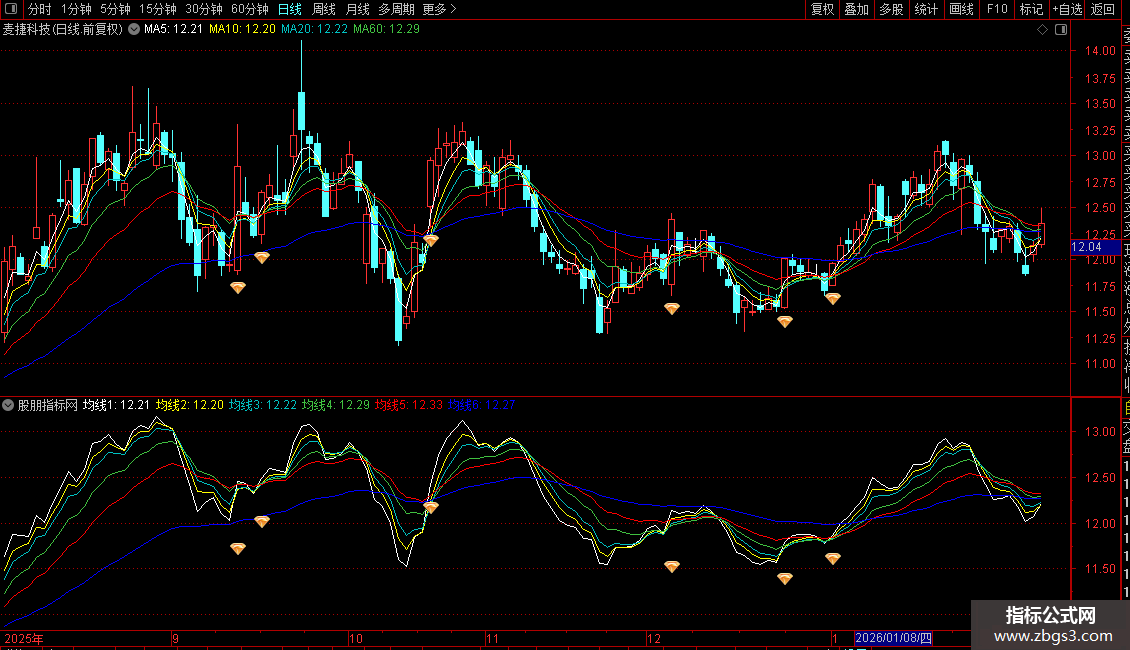This screenshot has width=1130, height=650.
Task: Switch to 周线 weekly chart
Action: click(x=324, y=9)
